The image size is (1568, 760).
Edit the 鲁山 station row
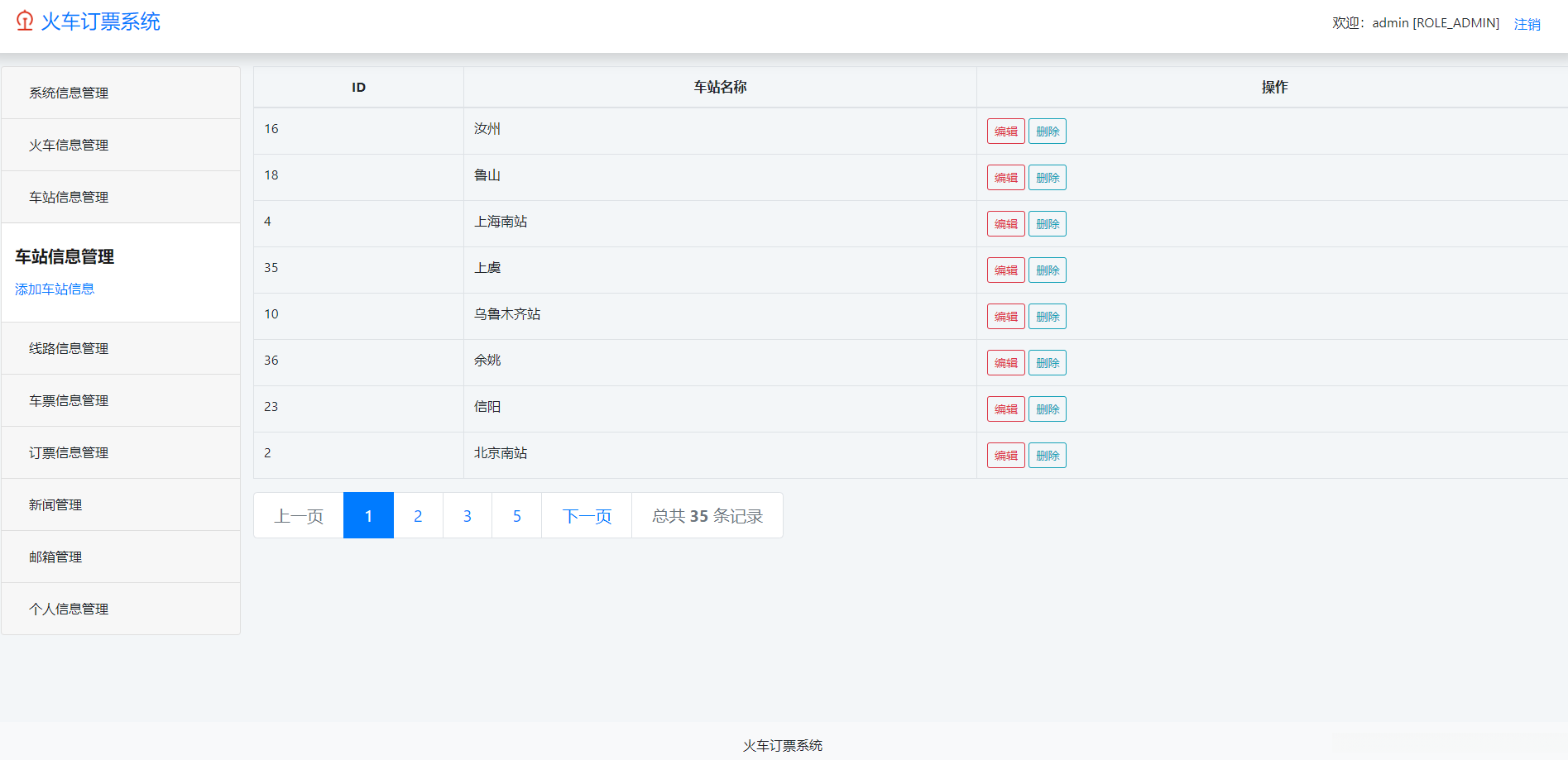click(x=1006, y=178)
